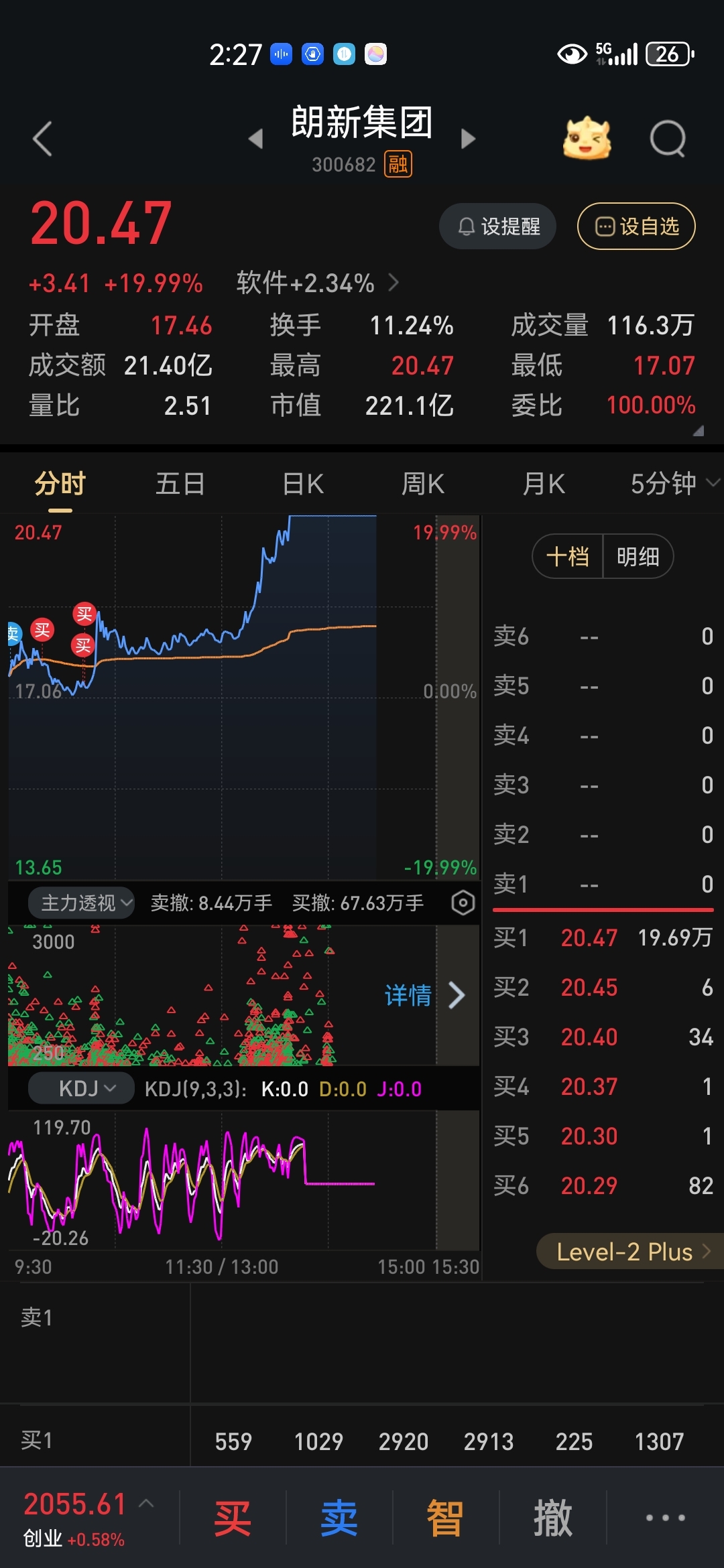Tap the 换手 11.24% value

(x=412, y=326)
